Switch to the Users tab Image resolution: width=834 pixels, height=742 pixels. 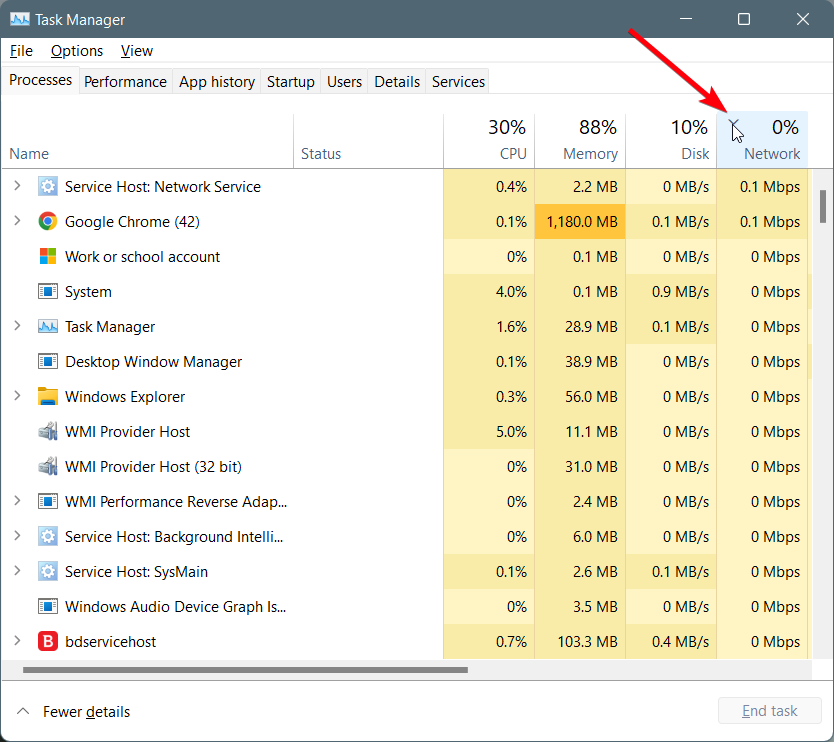pos(344,81)
